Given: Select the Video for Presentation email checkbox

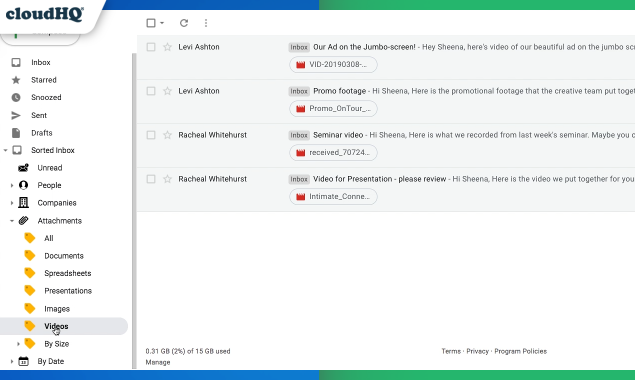Looking at the screenshot, I should tap(151, 179).
